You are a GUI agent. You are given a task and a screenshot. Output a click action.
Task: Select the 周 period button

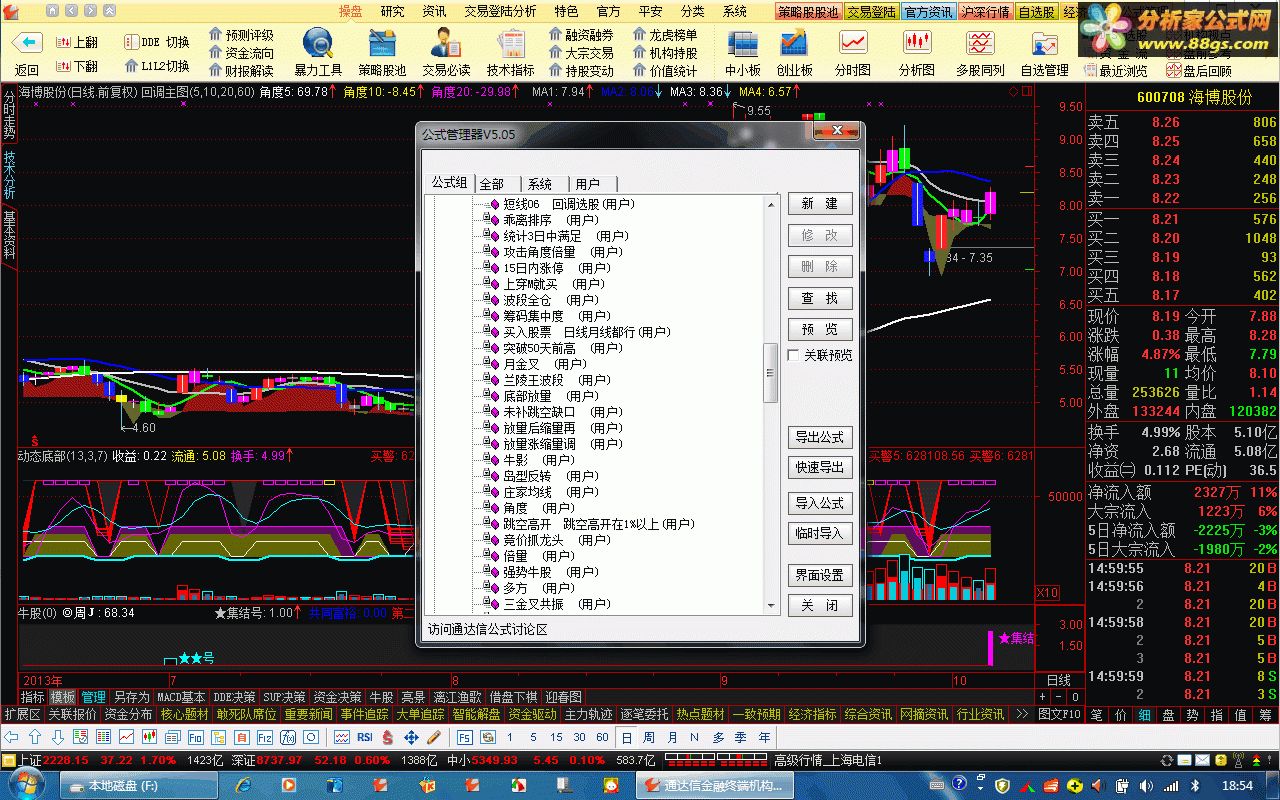pos(648,737)
